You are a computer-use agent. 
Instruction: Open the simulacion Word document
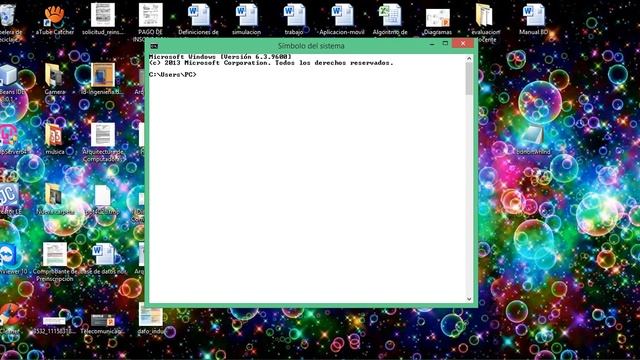[246, 15]
